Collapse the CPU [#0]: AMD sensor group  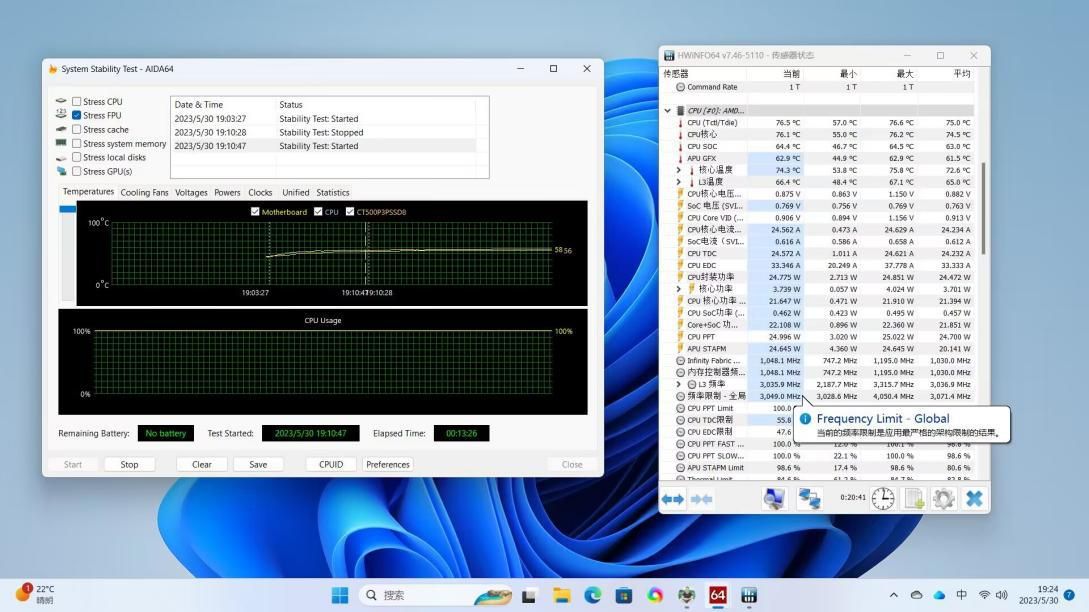pyautogui.click(x=668, y=111)
